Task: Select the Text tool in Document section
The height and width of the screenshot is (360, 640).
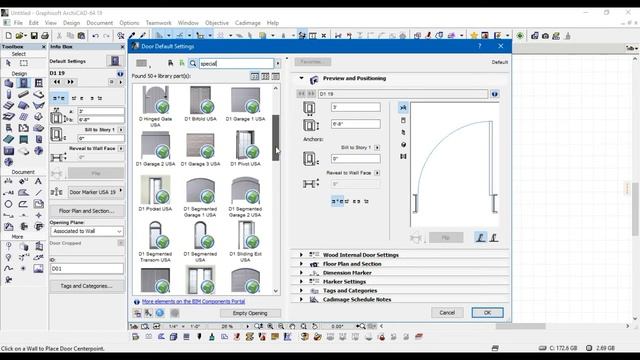Action: click(38, 181)
